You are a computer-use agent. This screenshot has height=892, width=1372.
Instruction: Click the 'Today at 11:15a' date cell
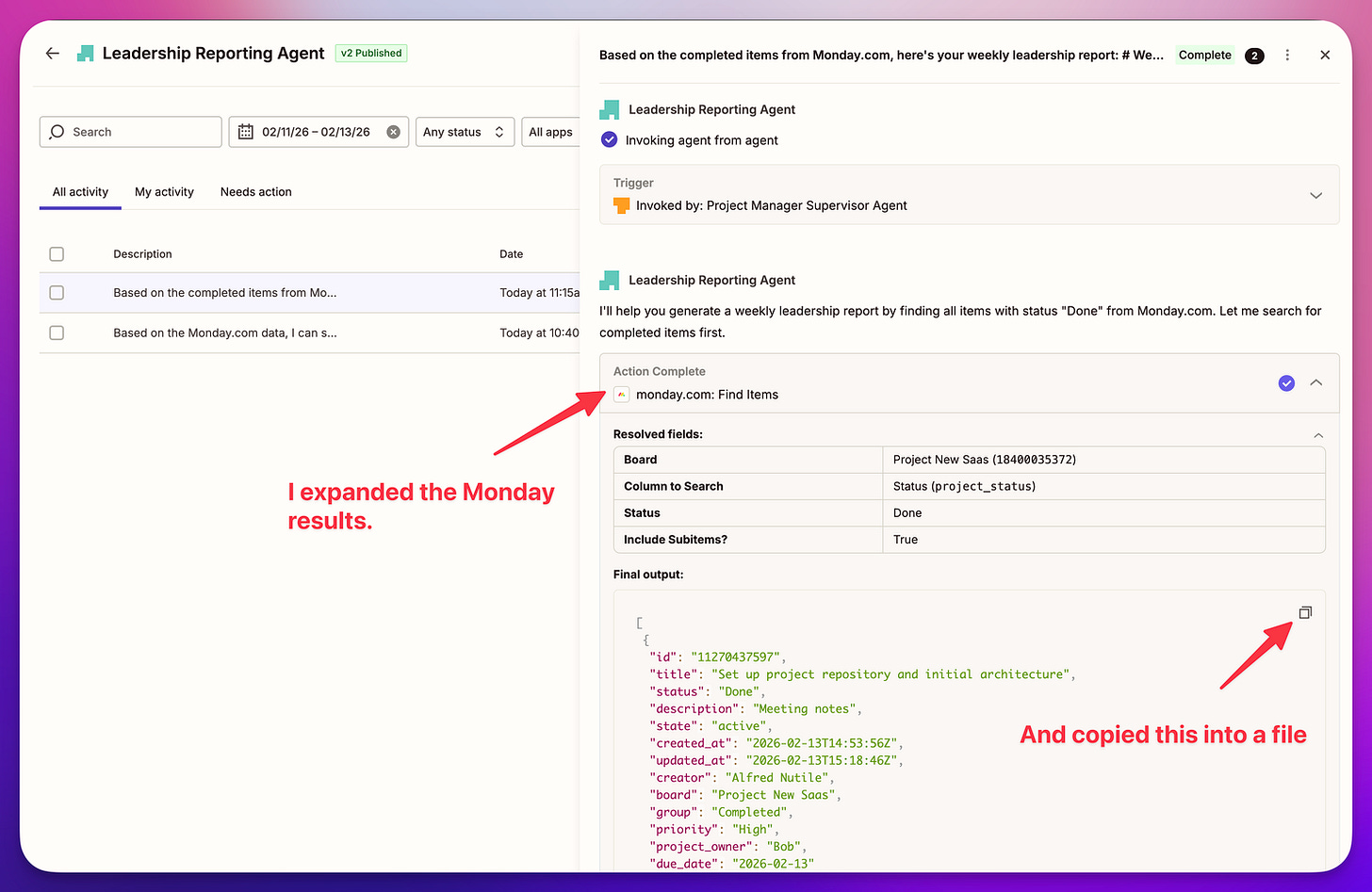pyautogui.click(x=539, y=293)
